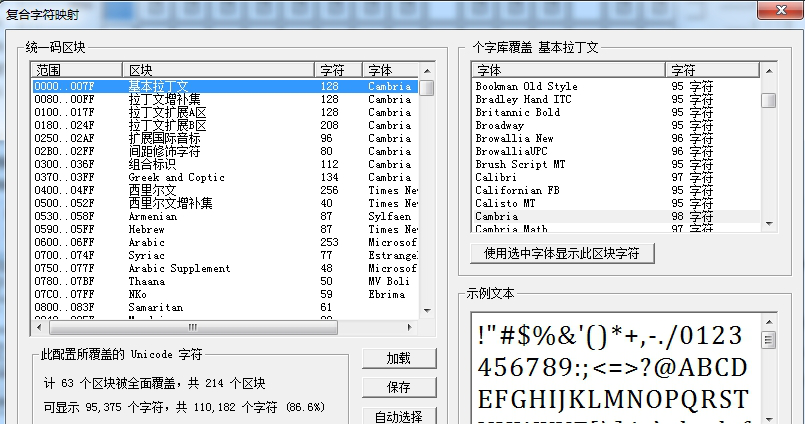Click right arrow of horizontal scrollbar

(409, 327)
